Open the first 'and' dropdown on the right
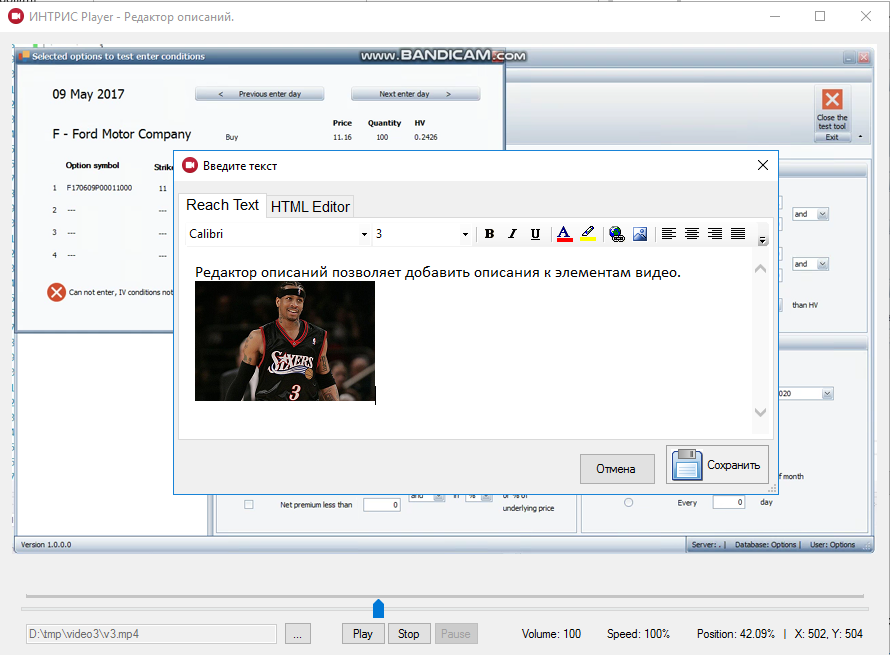 (822, 214)
